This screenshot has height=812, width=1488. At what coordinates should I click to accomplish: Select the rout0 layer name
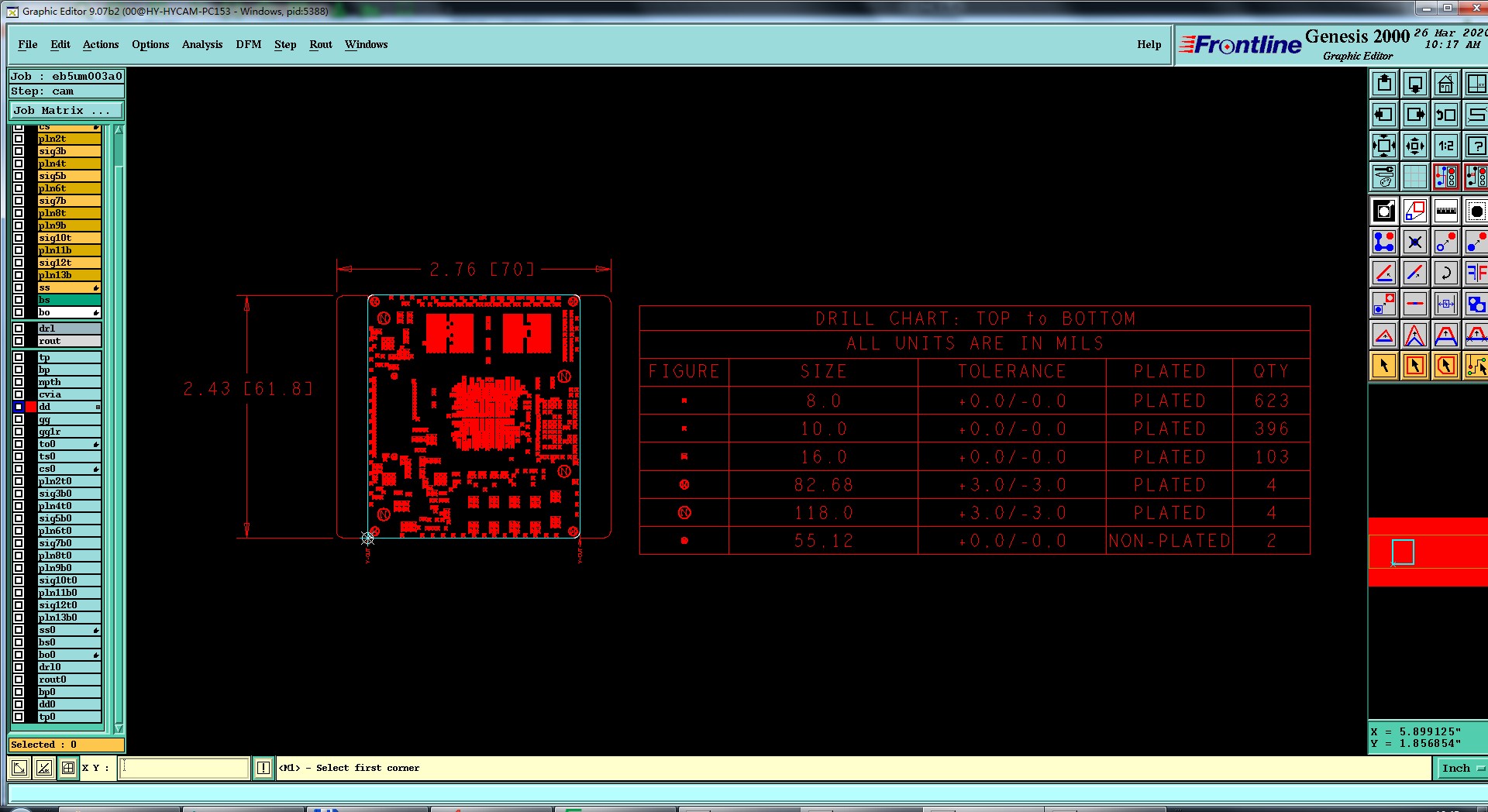coord(69,680)
